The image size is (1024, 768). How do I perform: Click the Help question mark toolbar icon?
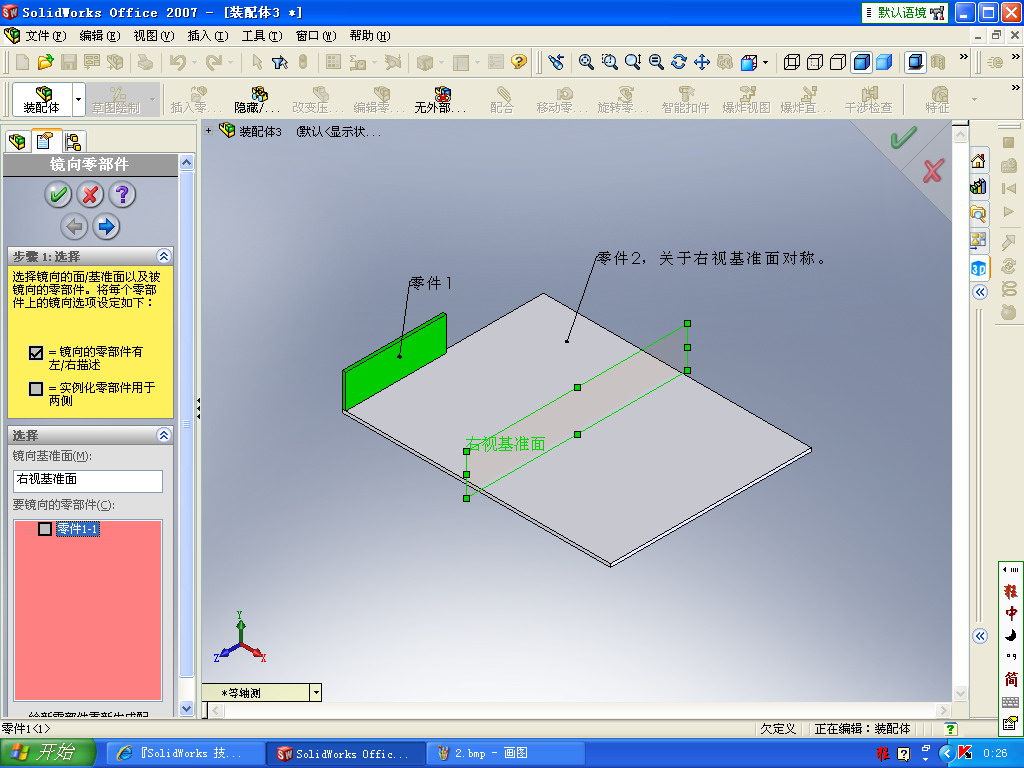click(x=519, y=62)
